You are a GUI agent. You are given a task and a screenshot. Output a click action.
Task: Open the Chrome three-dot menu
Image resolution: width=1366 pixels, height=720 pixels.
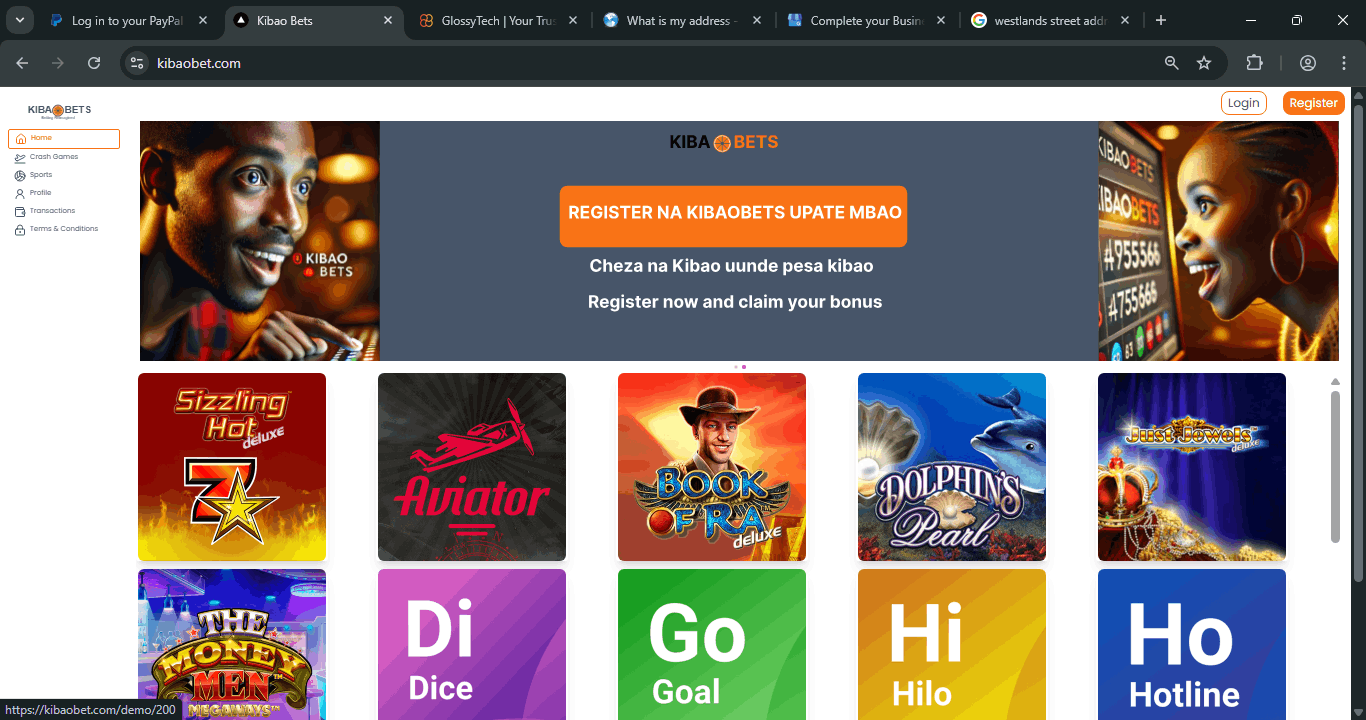tap(1344, 62)
